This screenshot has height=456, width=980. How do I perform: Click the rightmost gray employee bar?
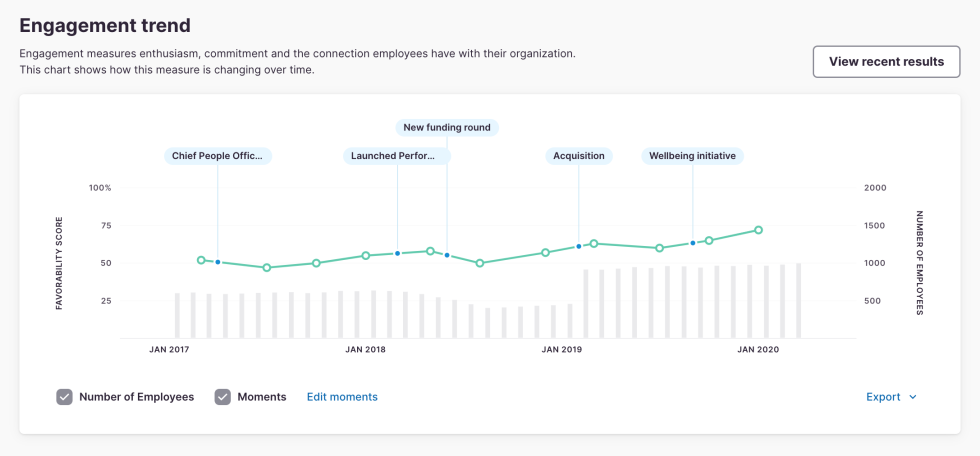click(x=798, y=301)
